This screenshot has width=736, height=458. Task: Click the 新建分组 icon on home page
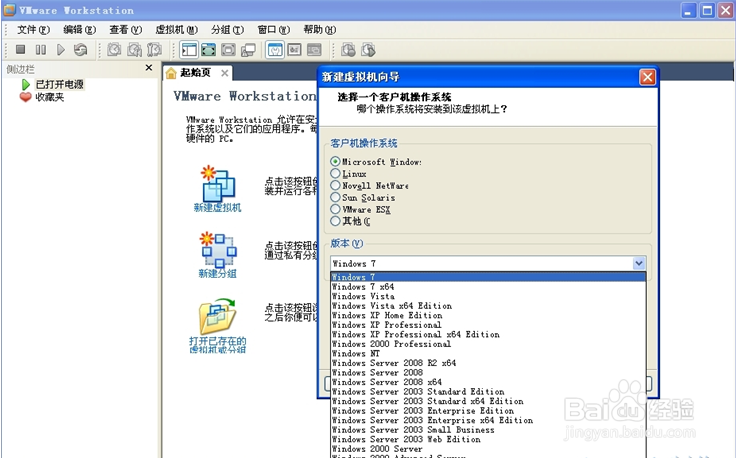[217, 249]
